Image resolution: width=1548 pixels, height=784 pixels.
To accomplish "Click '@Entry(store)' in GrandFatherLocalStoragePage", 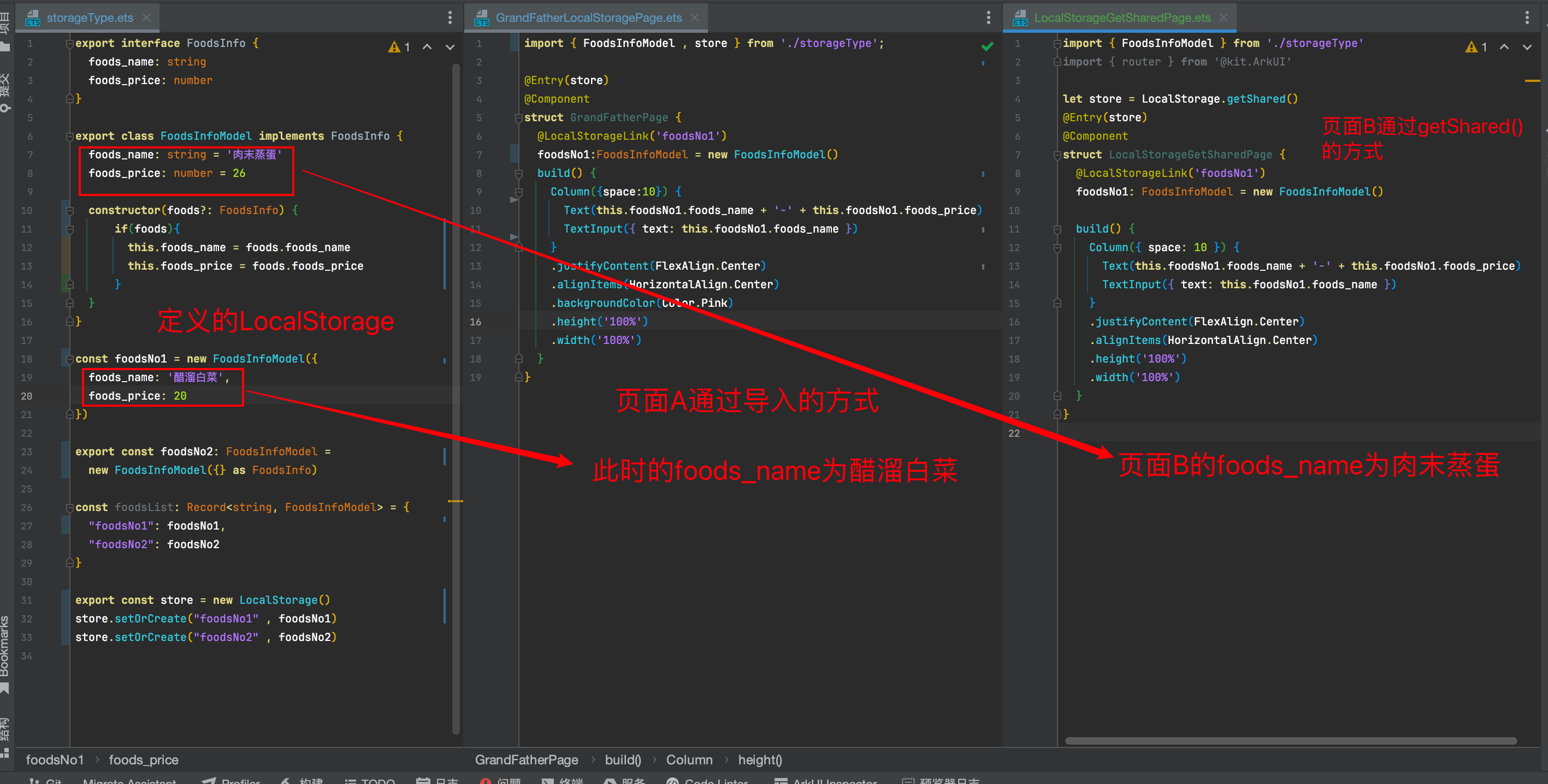I will [x=566, y=80].
